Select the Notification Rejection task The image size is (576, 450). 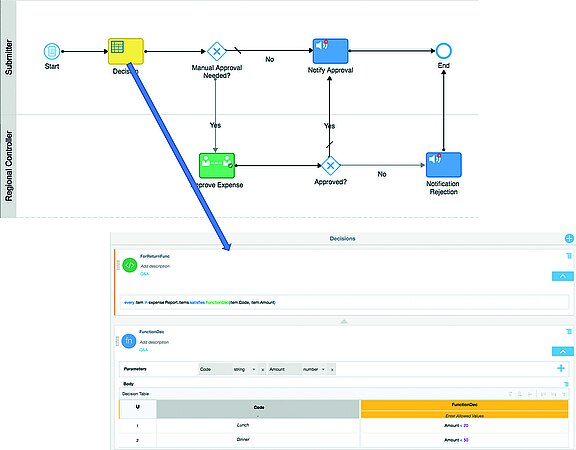(443, 165)
